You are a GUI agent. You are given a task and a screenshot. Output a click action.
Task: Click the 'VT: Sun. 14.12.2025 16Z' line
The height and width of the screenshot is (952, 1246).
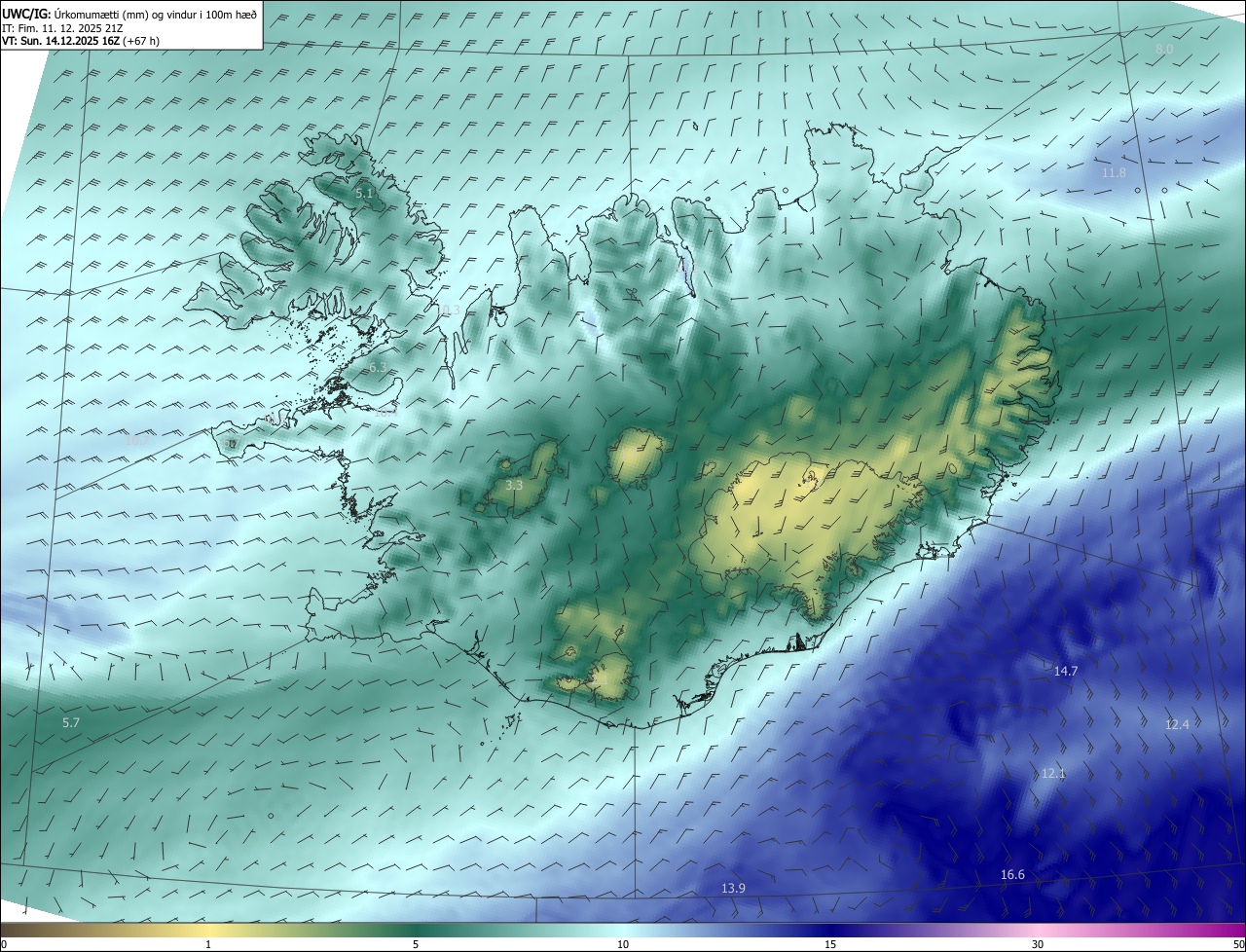(82, 41)
